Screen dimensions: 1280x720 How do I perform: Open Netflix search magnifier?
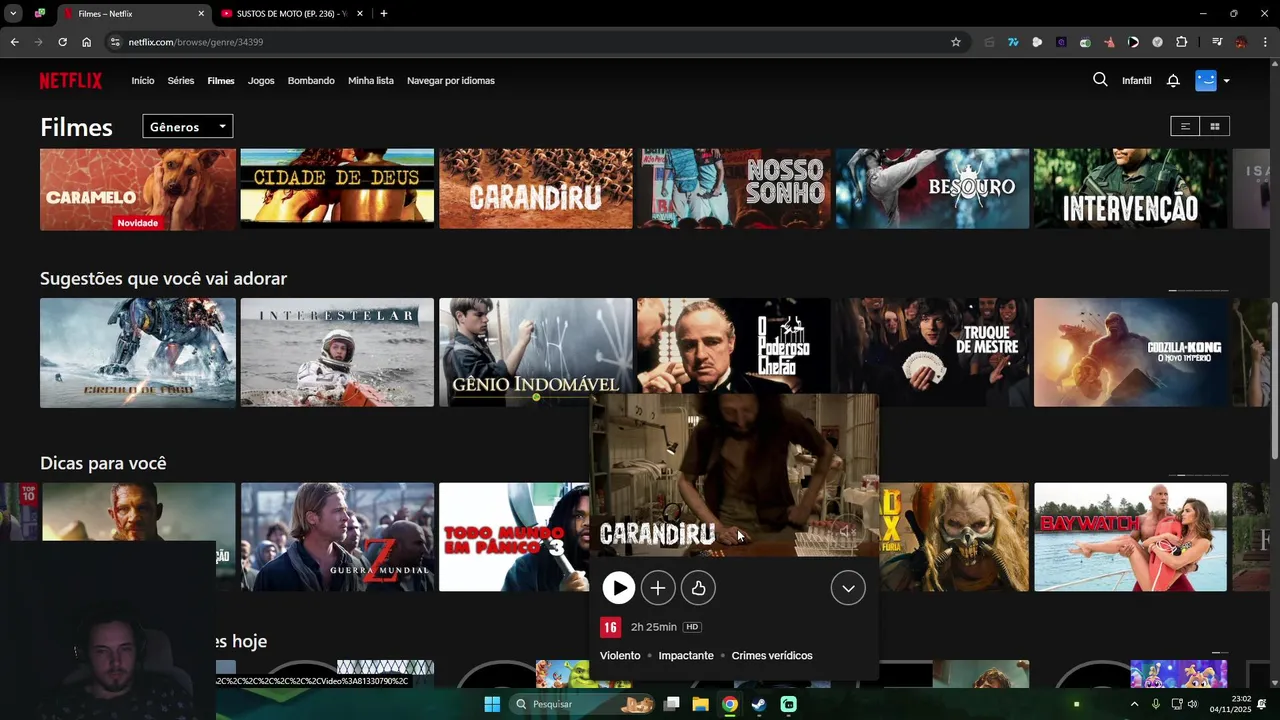[1100, 80]
